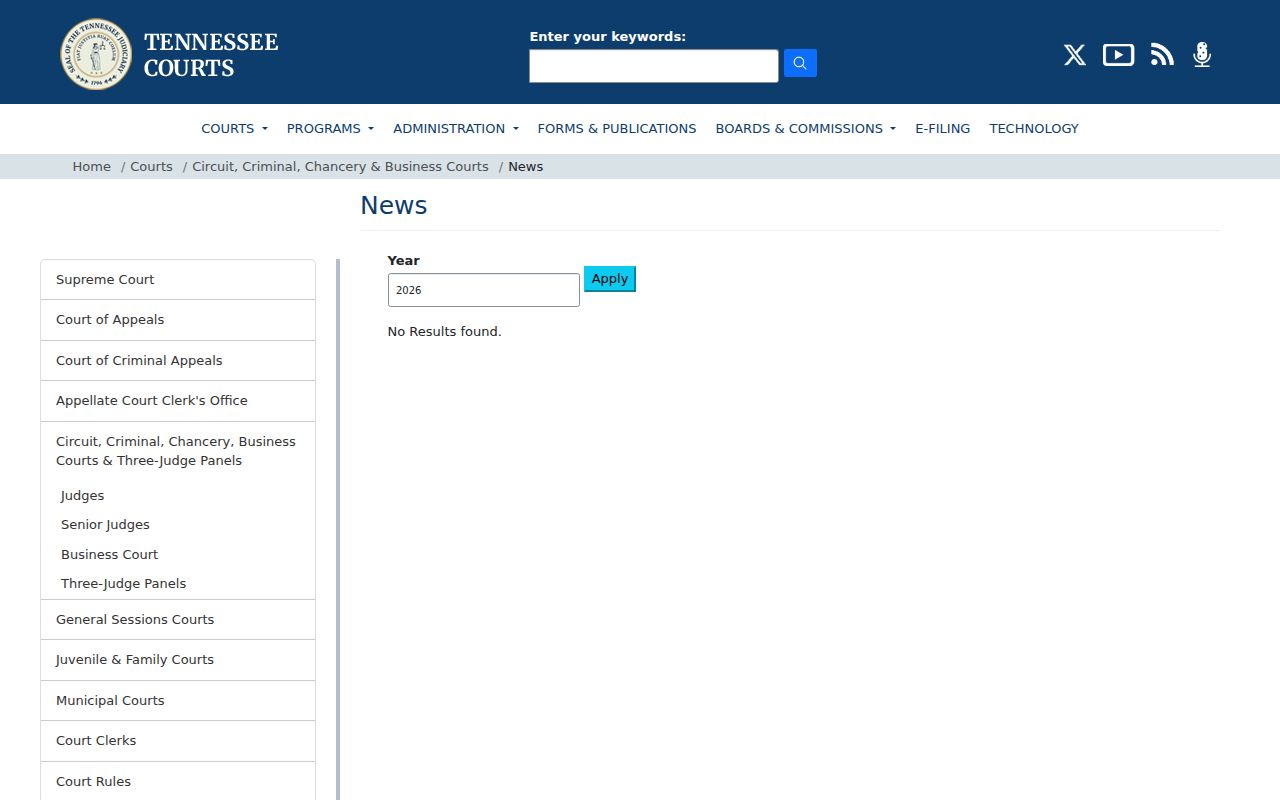Select Judges sidebar sub-item
Viewport: 1280px width, 800px height.
click(82, 496)
